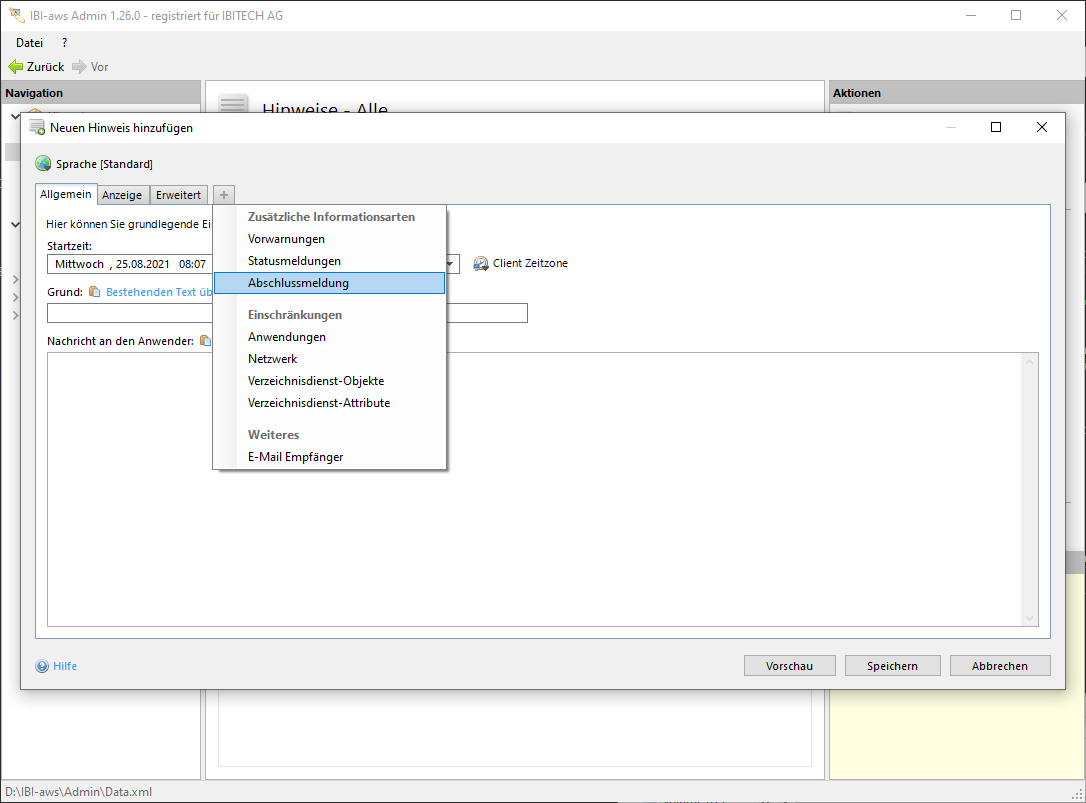Click the Startzeit date field
This screenshot has height=803, width=1086.
pyautogui.click(x=130, y=264)
